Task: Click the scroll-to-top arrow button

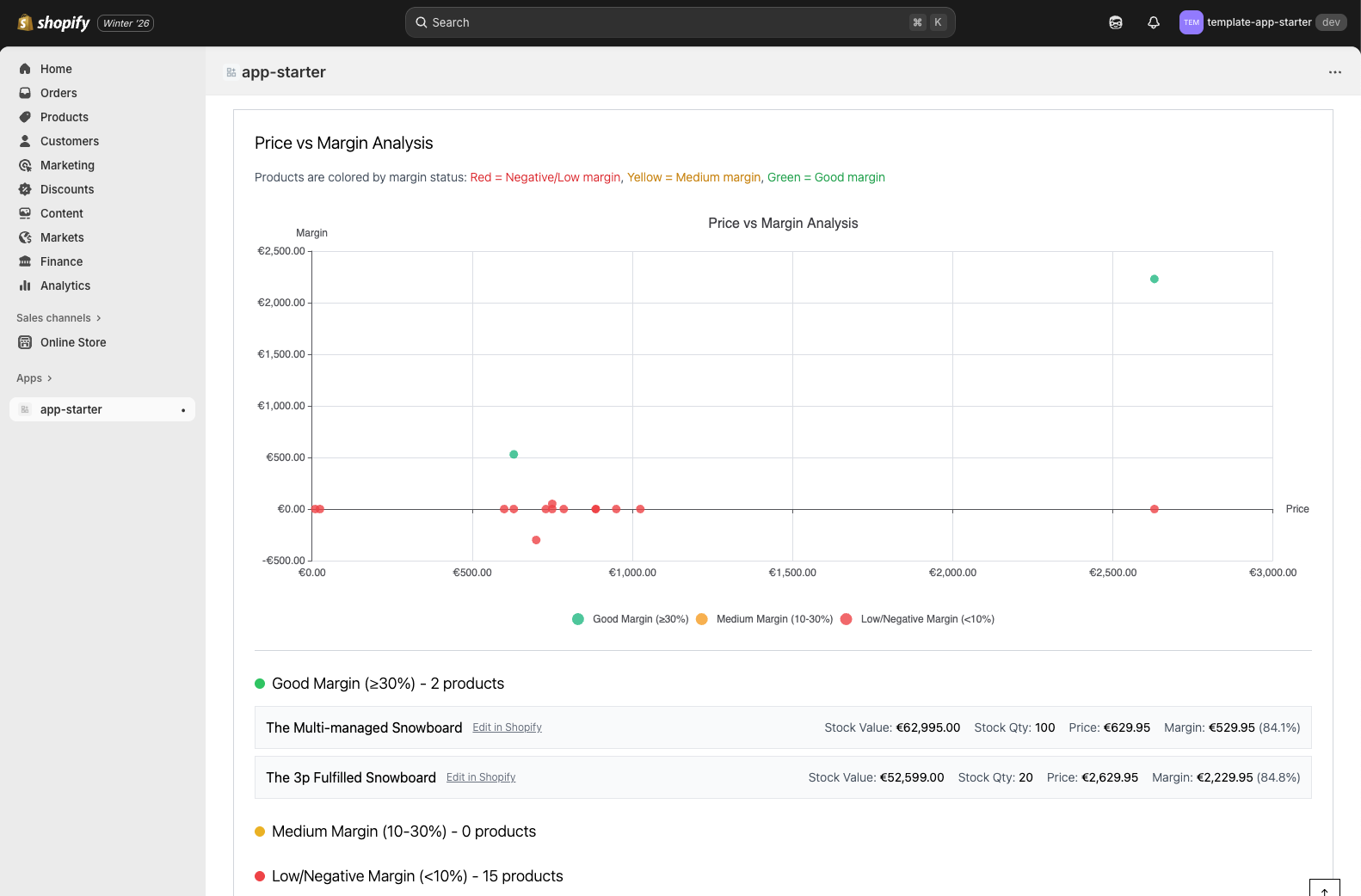Action: 1325,888
